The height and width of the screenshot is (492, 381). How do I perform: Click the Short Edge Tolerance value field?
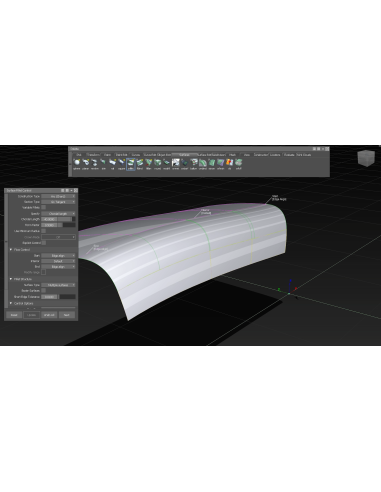[49, 297]
